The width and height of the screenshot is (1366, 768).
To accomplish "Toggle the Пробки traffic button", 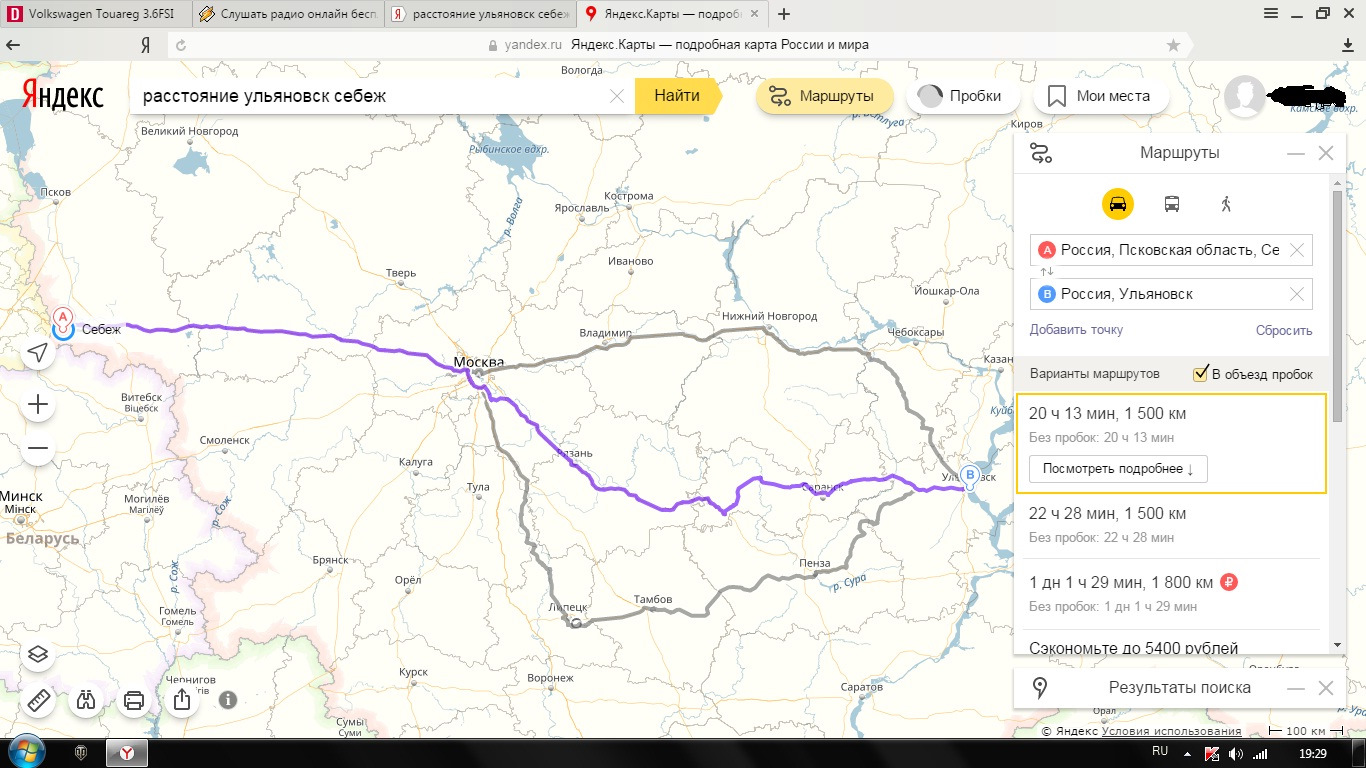I will tap(961, 96).
